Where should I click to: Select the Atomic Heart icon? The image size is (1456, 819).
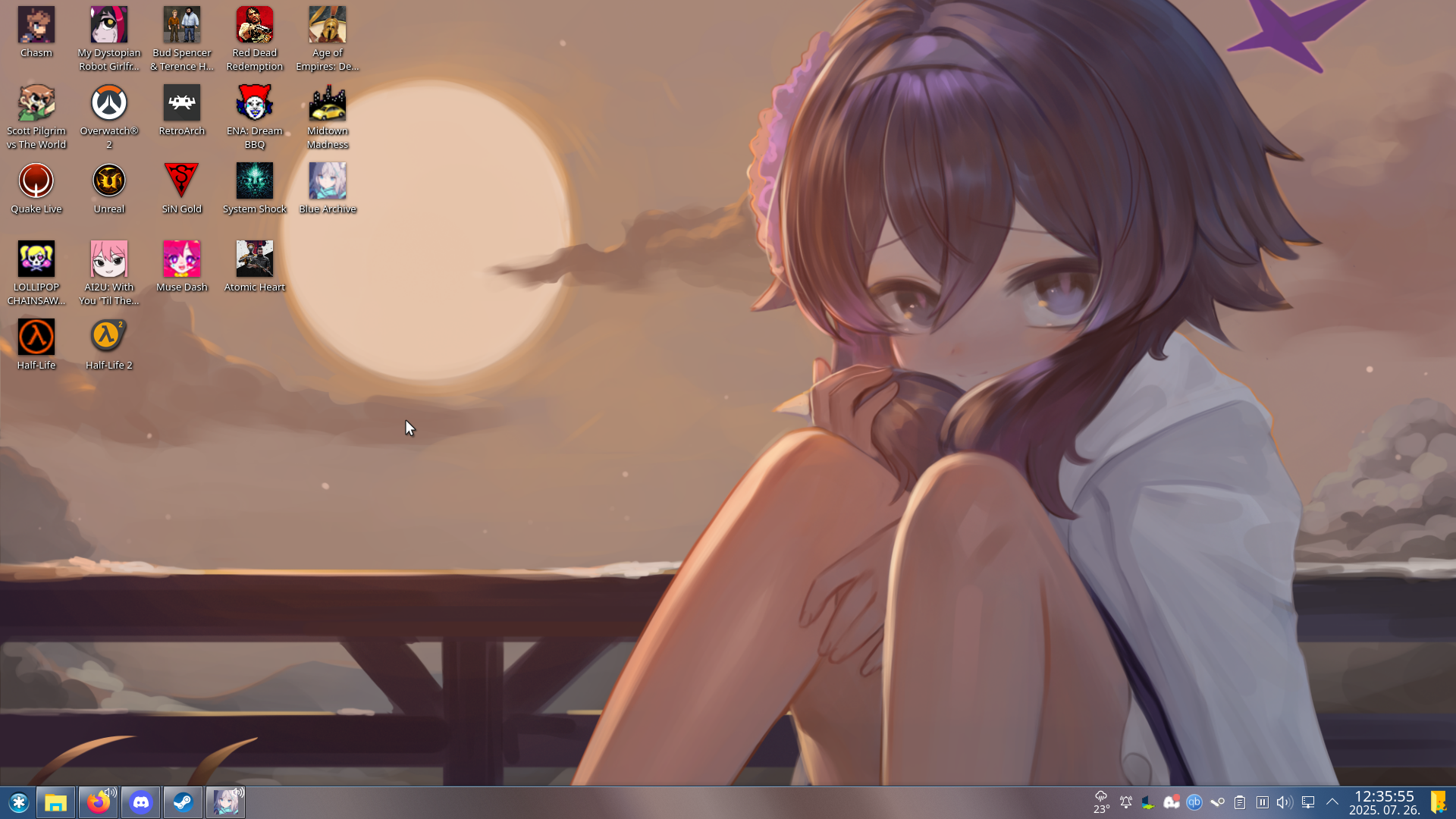click(x=255, y=268)
